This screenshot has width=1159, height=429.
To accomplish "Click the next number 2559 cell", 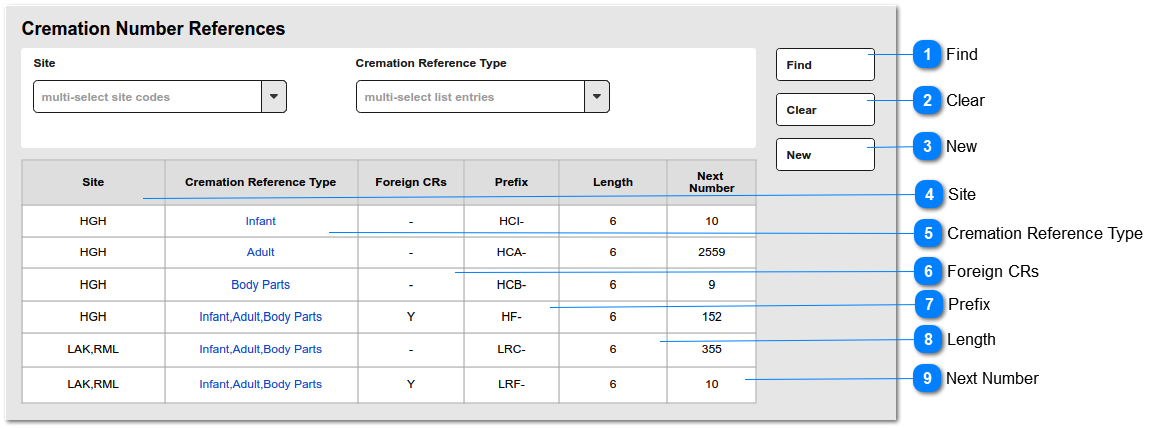I will [711, 252].
